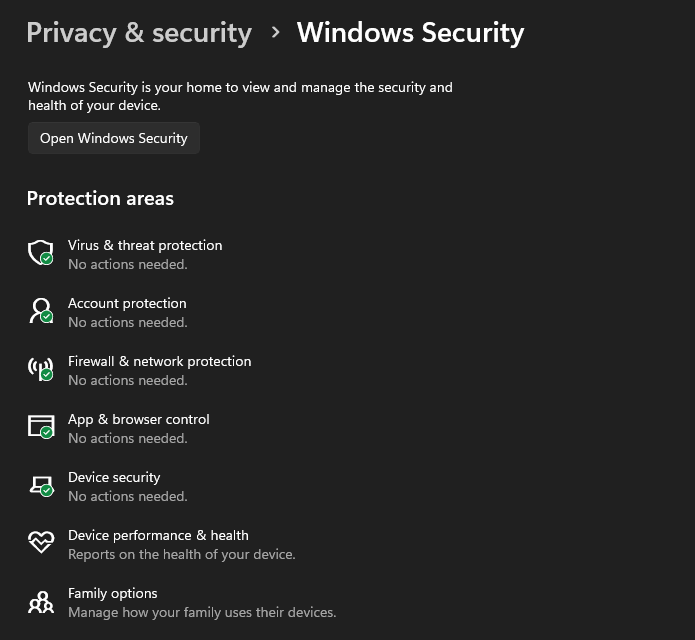This screenshot has height=640, width=695.
Task: Select Firewall & network protection label
Action: click(x=159, y=361)
